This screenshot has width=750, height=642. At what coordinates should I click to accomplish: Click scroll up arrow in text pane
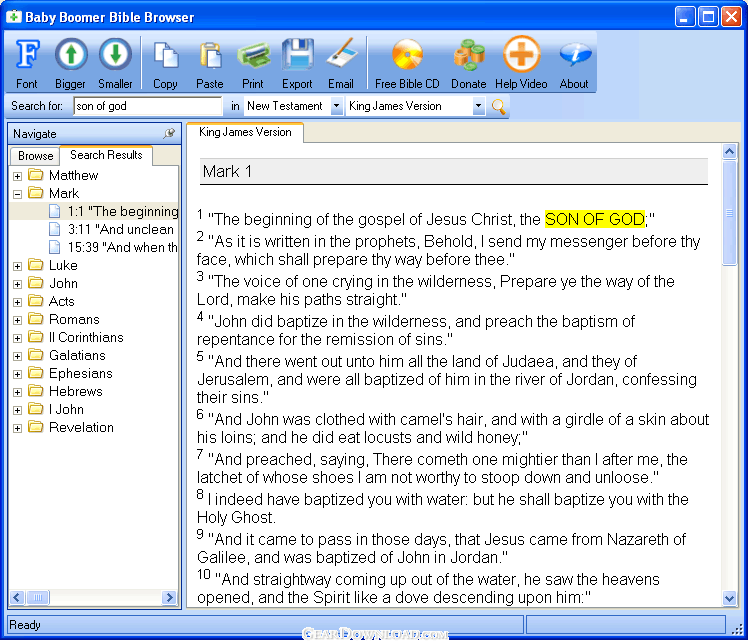point(729,152)
